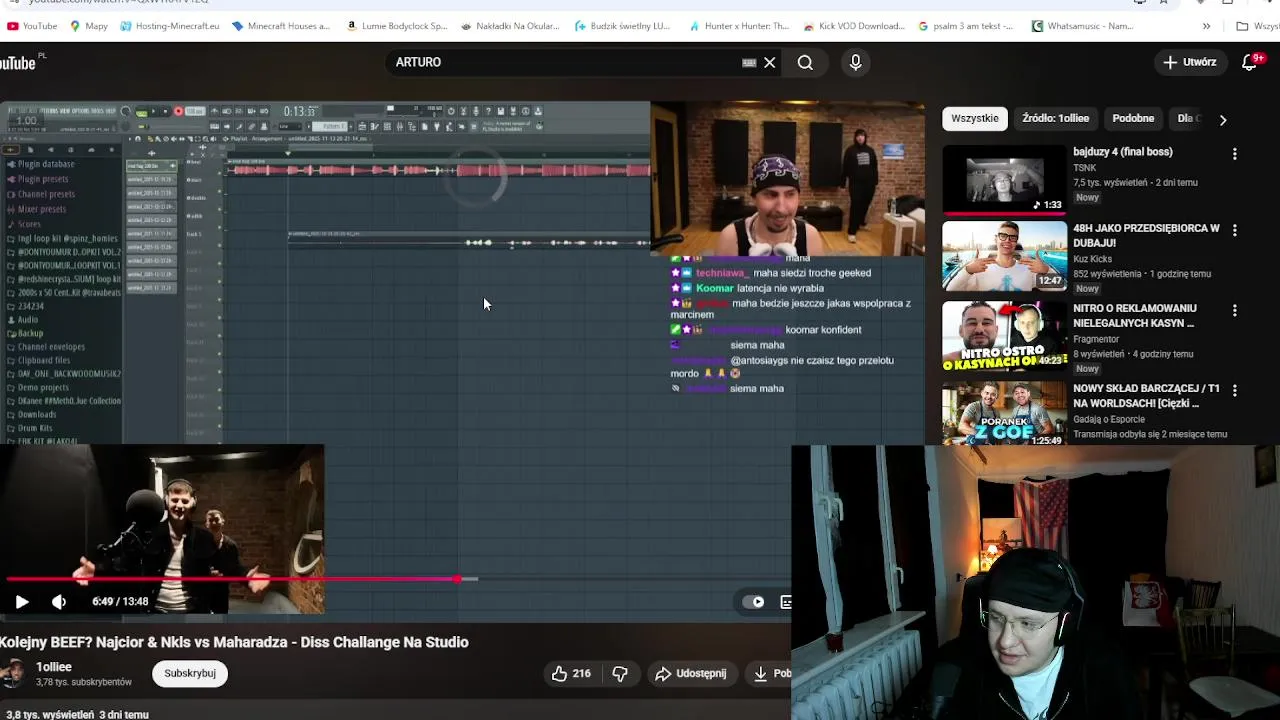Viewport: 1280px width, 720px height.
Task: Open the Nowy skład Barczącej video title
Action: [x=1146, y=395]
